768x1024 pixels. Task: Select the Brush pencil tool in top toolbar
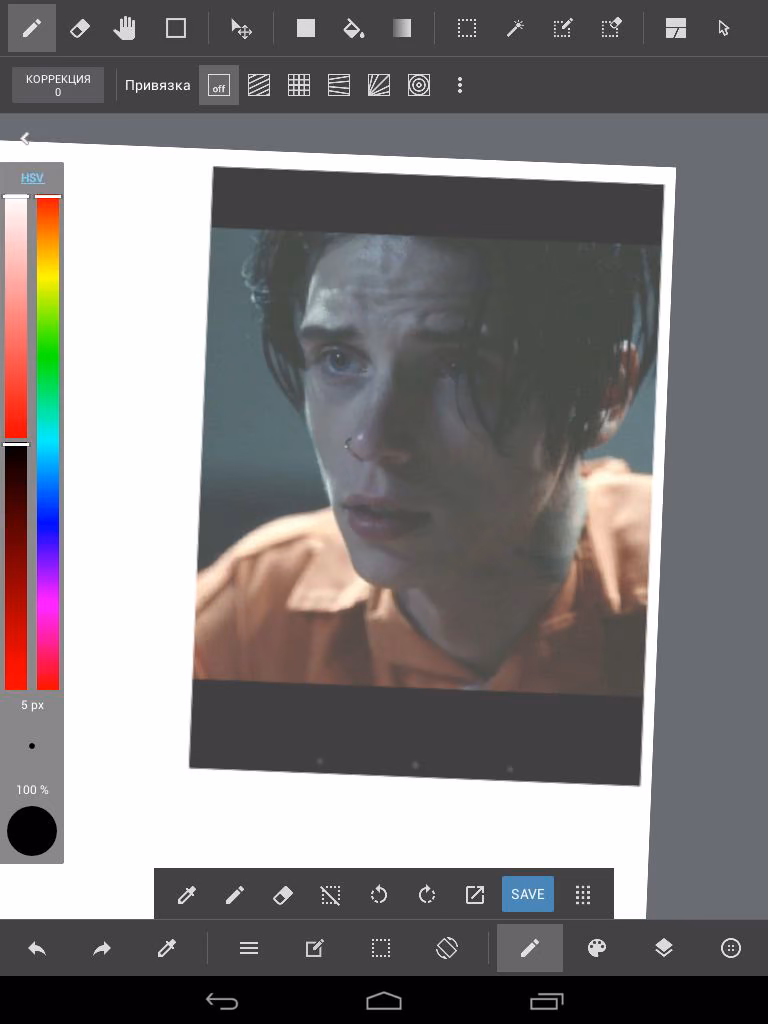(31, 28)
